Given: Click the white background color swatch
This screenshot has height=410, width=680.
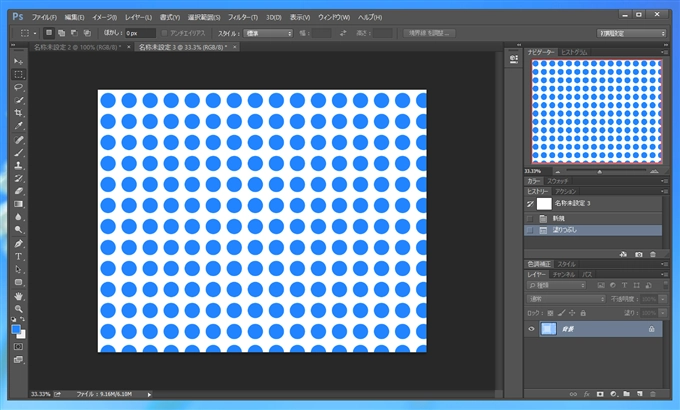Looking at the screenshot, I should [x=23, y=335].
